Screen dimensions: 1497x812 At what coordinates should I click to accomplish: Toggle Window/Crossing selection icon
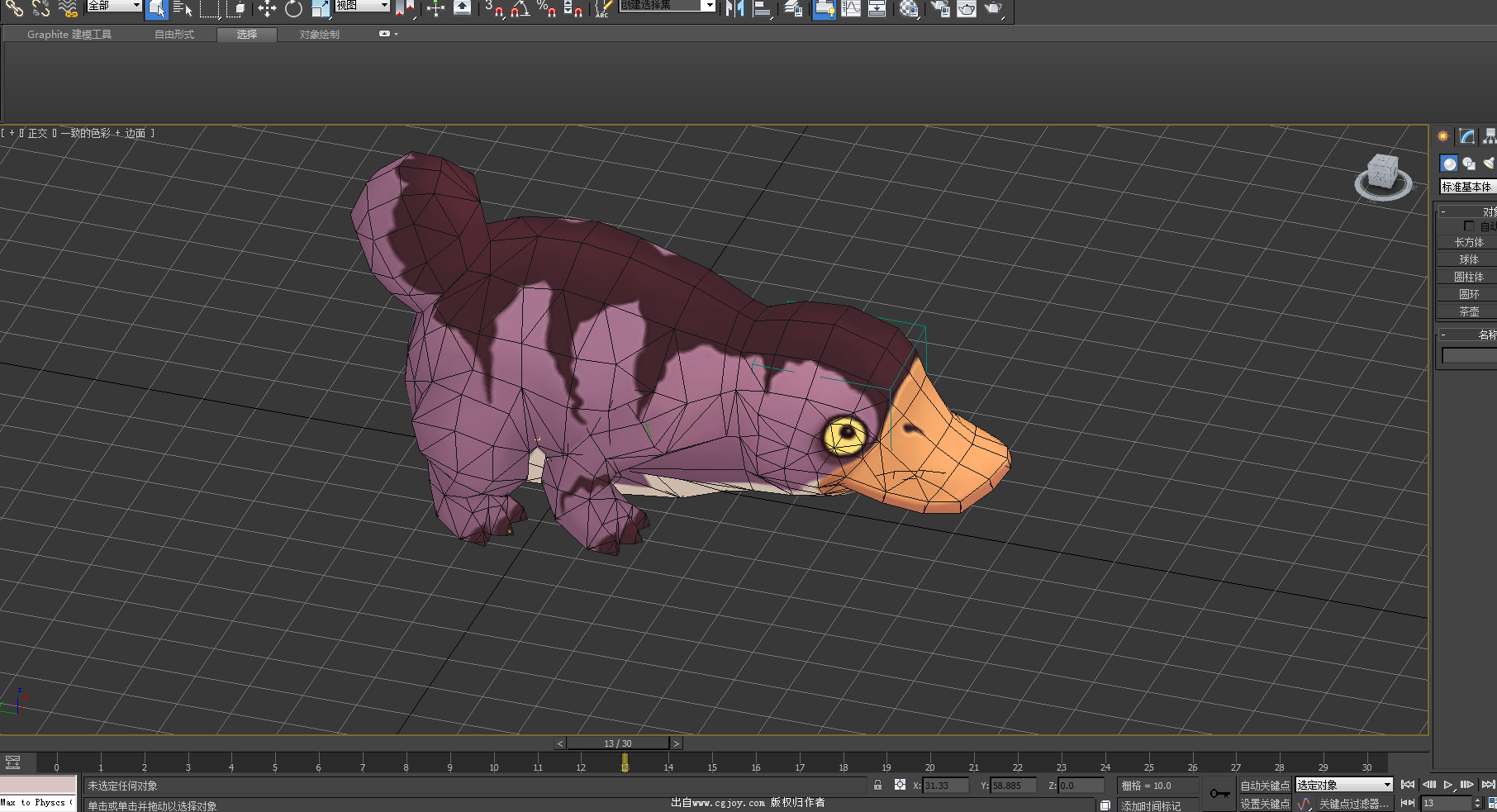[x=236, y=8]
